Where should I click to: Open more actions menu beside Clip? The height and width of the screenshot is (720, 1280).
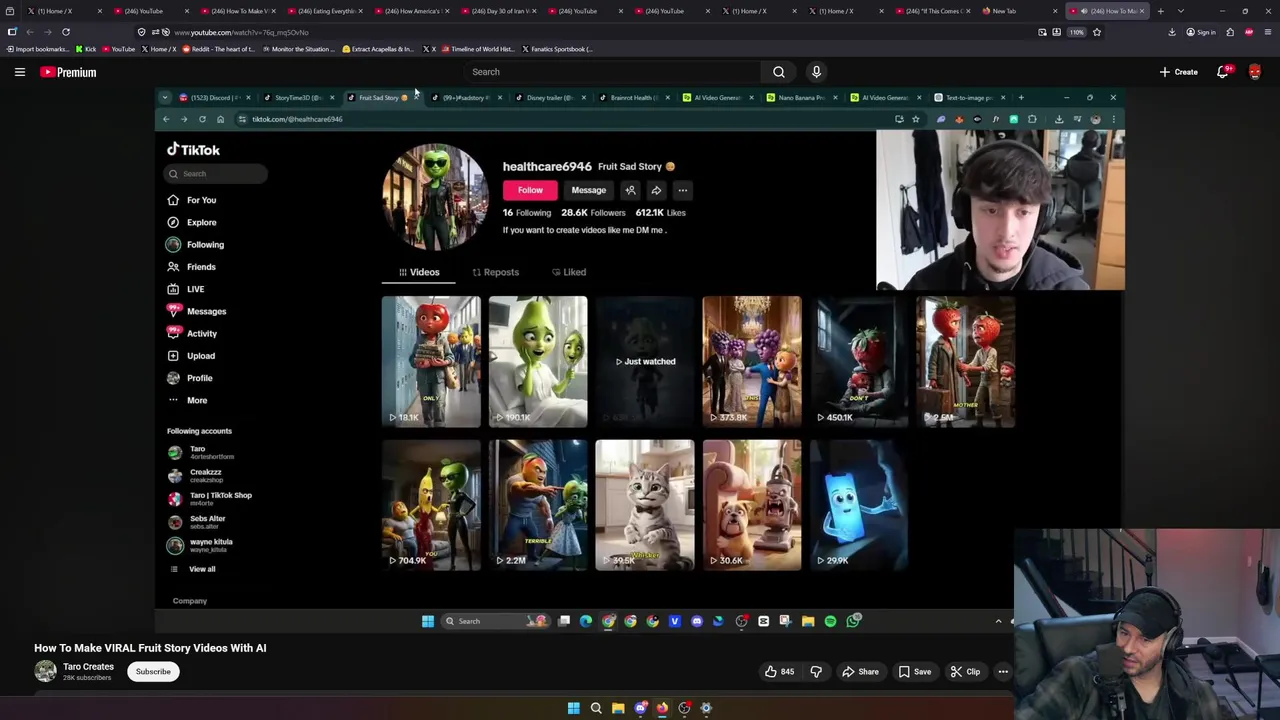point(1003,672)
